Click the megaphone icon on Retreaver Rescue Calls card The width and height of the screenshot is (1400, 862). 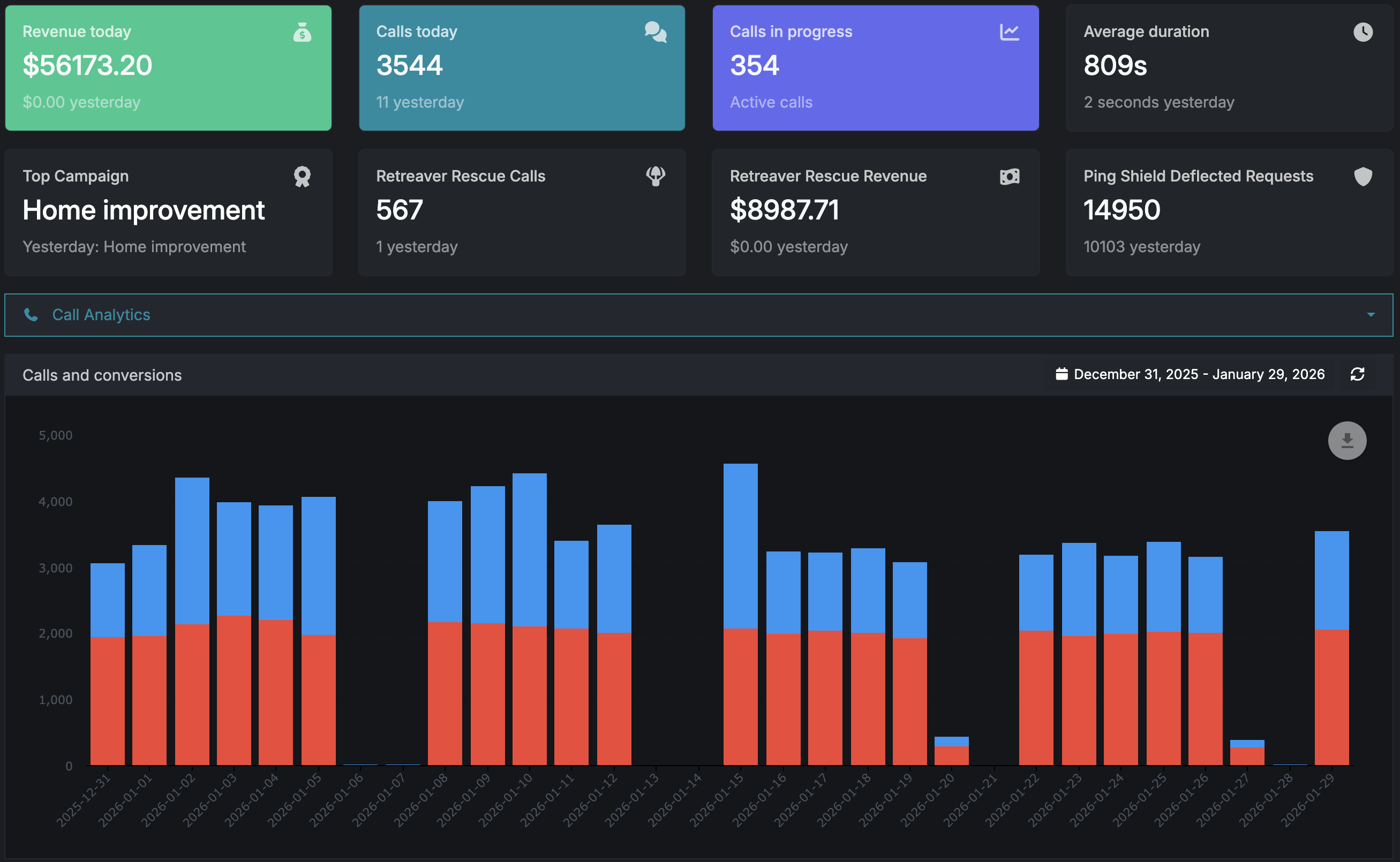click(655, 177)
